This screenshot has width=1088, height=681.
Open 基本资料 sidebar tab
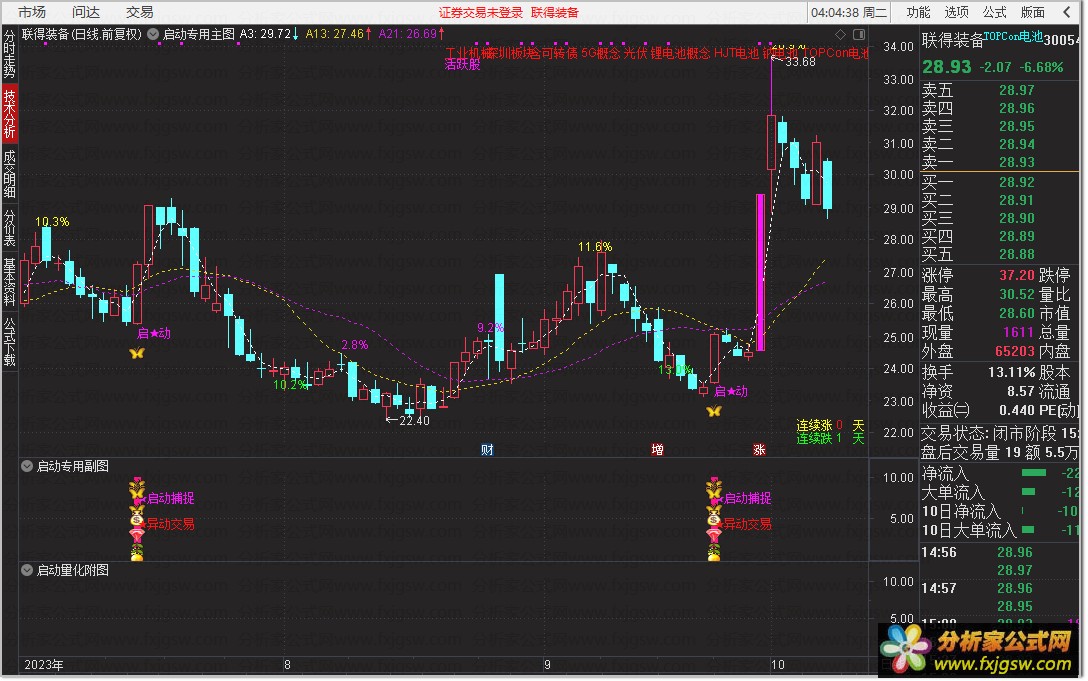[x=9, y=281]
